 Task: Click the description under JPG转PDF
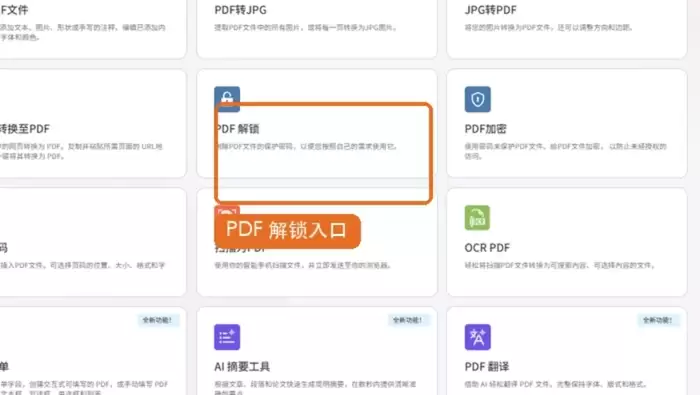[x=549, y=27]
